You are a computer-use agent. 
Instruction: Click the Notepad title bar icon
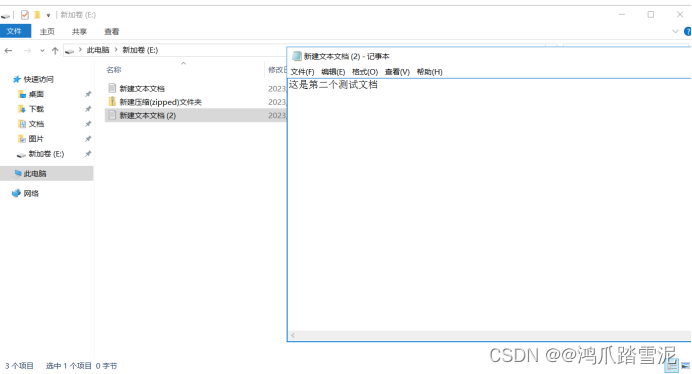click(297, 56)
